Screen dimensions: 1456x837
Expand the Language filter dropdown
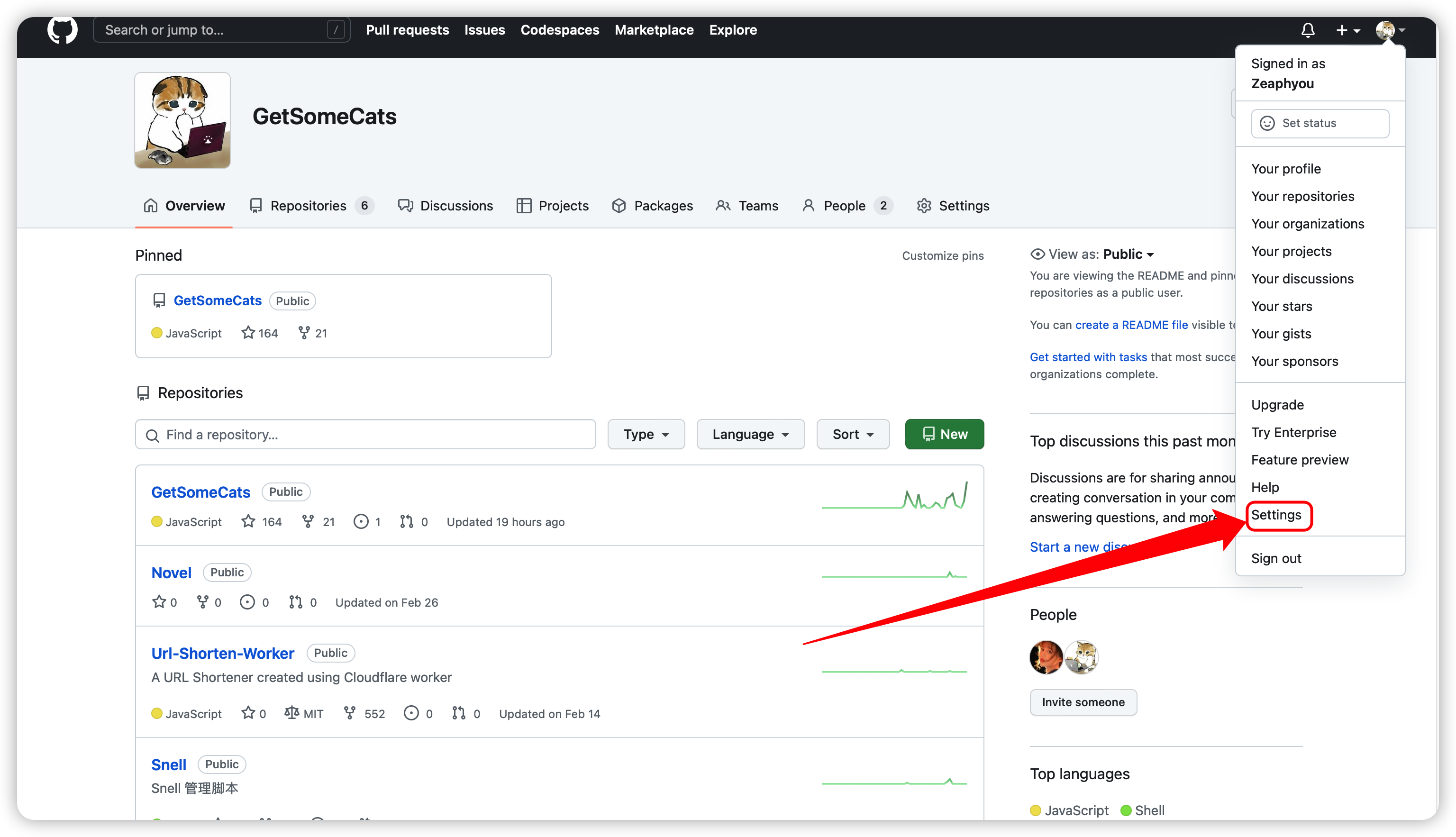[x=750, y=435]
